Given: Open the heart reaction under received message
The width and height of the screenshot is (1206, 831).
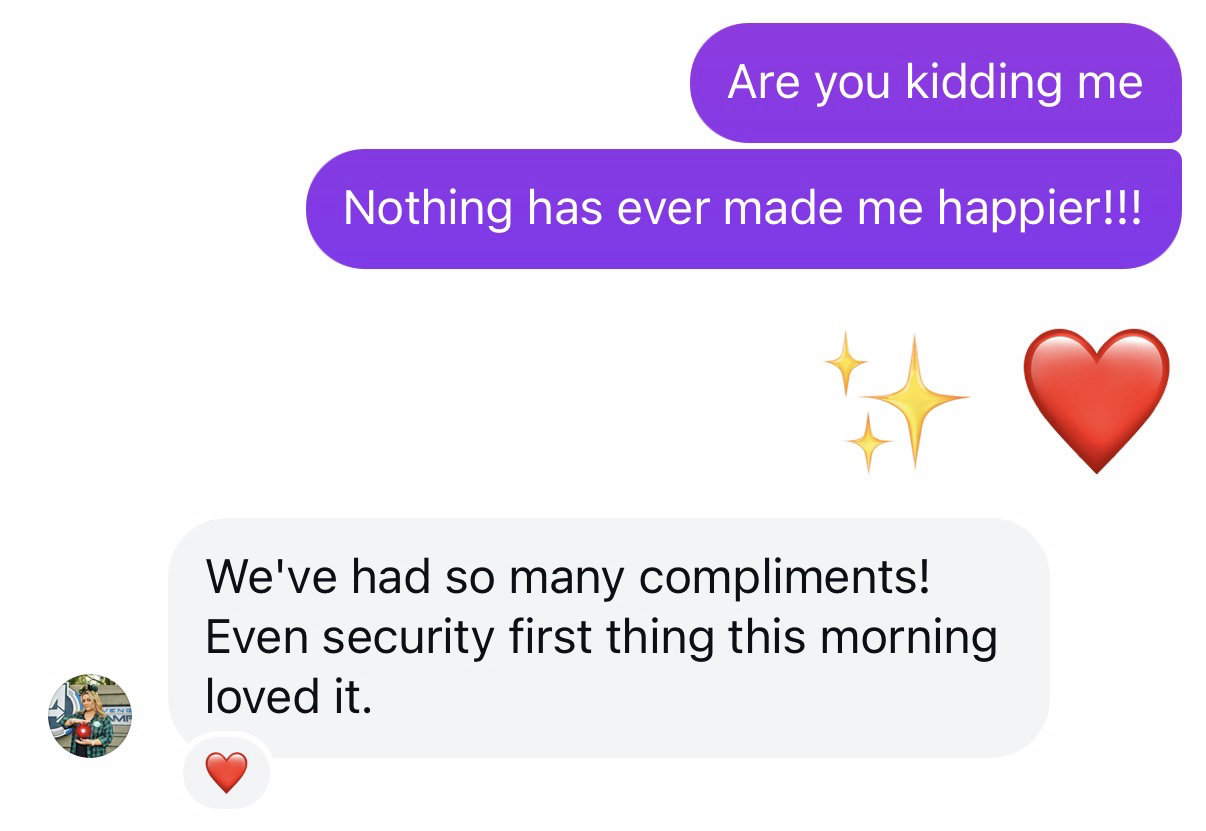Looking at the screenshot, I should pyautogui.click(x=226, y=772).
